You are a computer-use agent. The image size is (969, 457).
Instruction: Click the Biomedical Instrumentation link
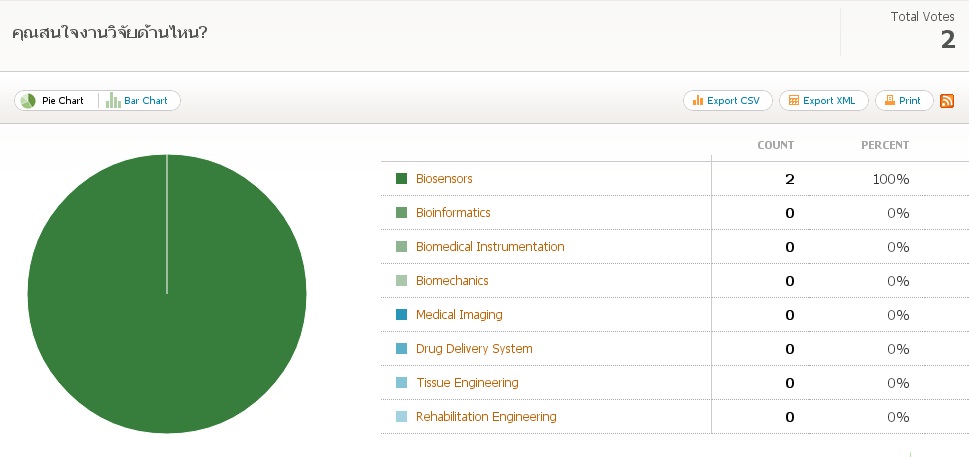click(490, 247)
